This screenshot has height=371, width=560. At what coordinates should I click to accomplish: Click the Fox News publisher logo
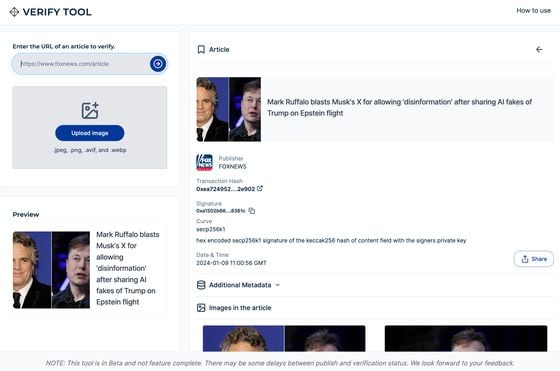point(204,162)
